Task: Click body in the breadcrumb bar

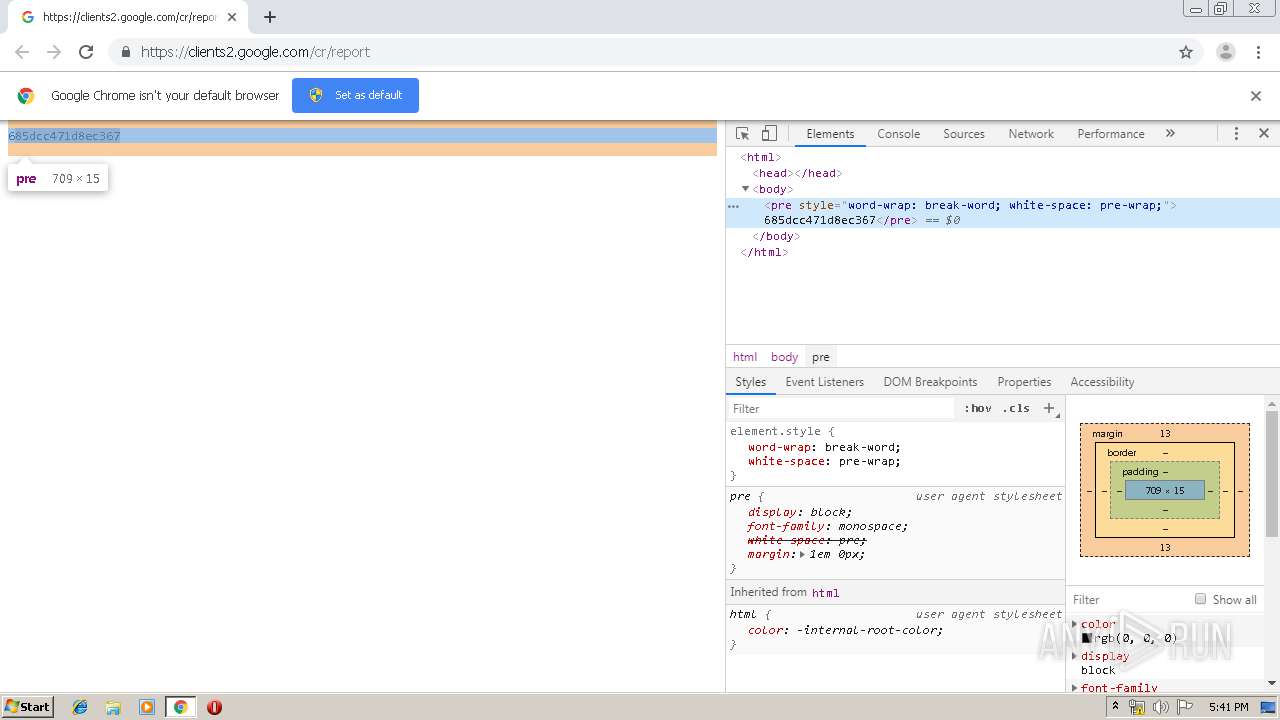Action: (x=784, y=357)
